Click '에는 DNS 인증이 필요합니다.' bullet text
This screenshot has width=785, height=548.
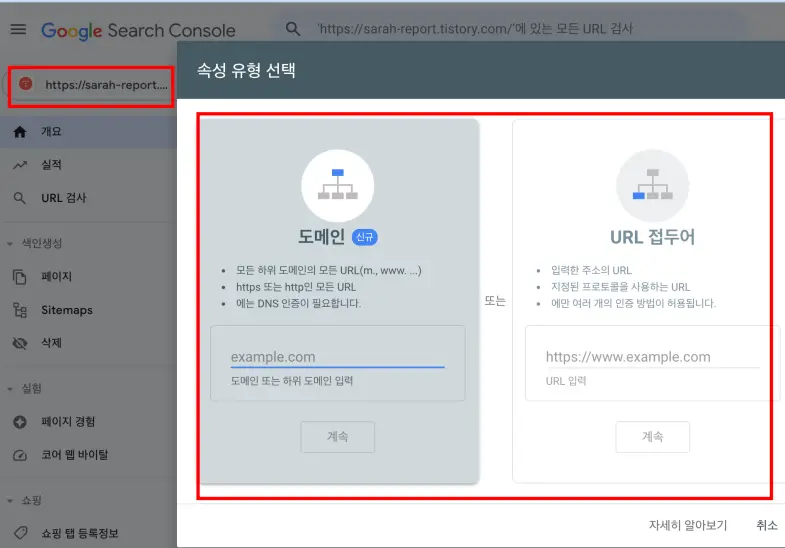coord(298,303)
